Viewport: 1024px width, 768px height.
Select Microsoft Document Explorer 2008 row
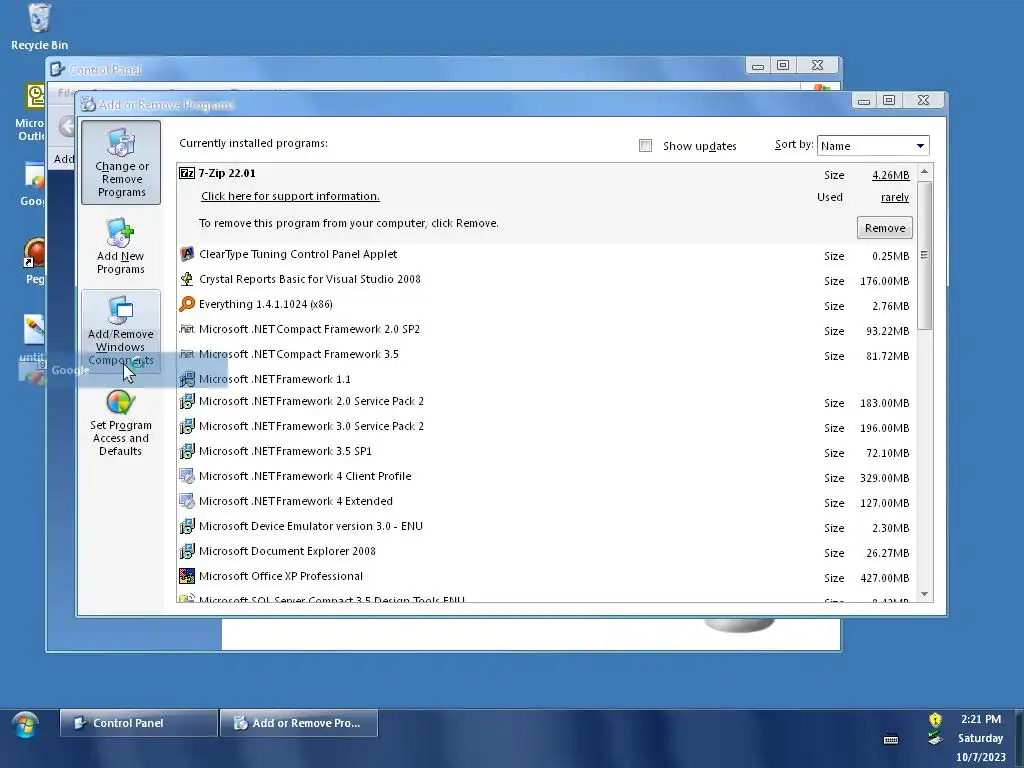(547, 551)
